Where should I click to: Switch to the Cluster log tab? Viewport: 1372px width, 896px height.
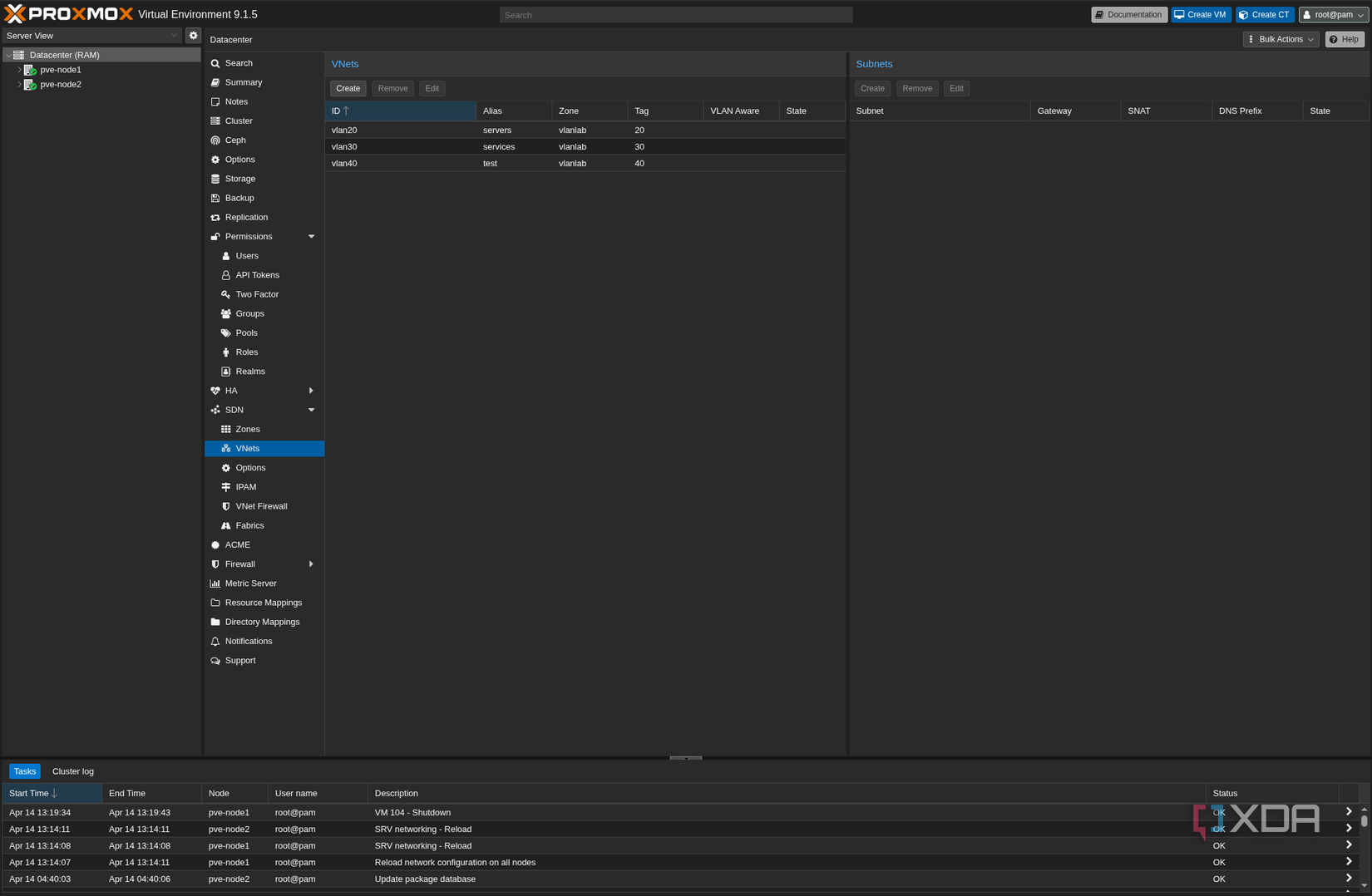73,771
